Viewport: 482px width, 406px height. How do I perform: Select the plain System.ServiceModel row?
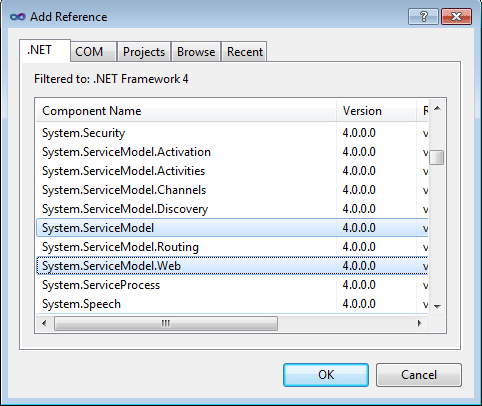232,228
